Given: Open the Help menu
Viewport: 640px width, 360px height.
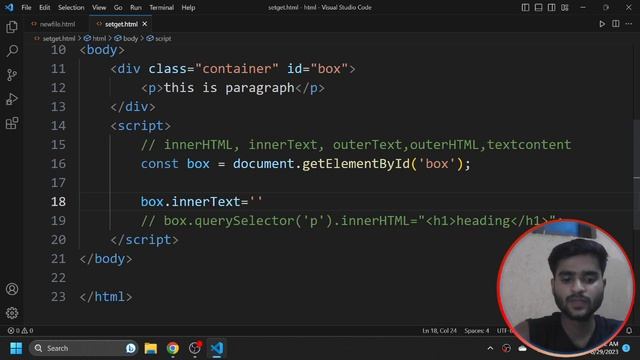Looking at the screenshot, I should click(188, 7).
